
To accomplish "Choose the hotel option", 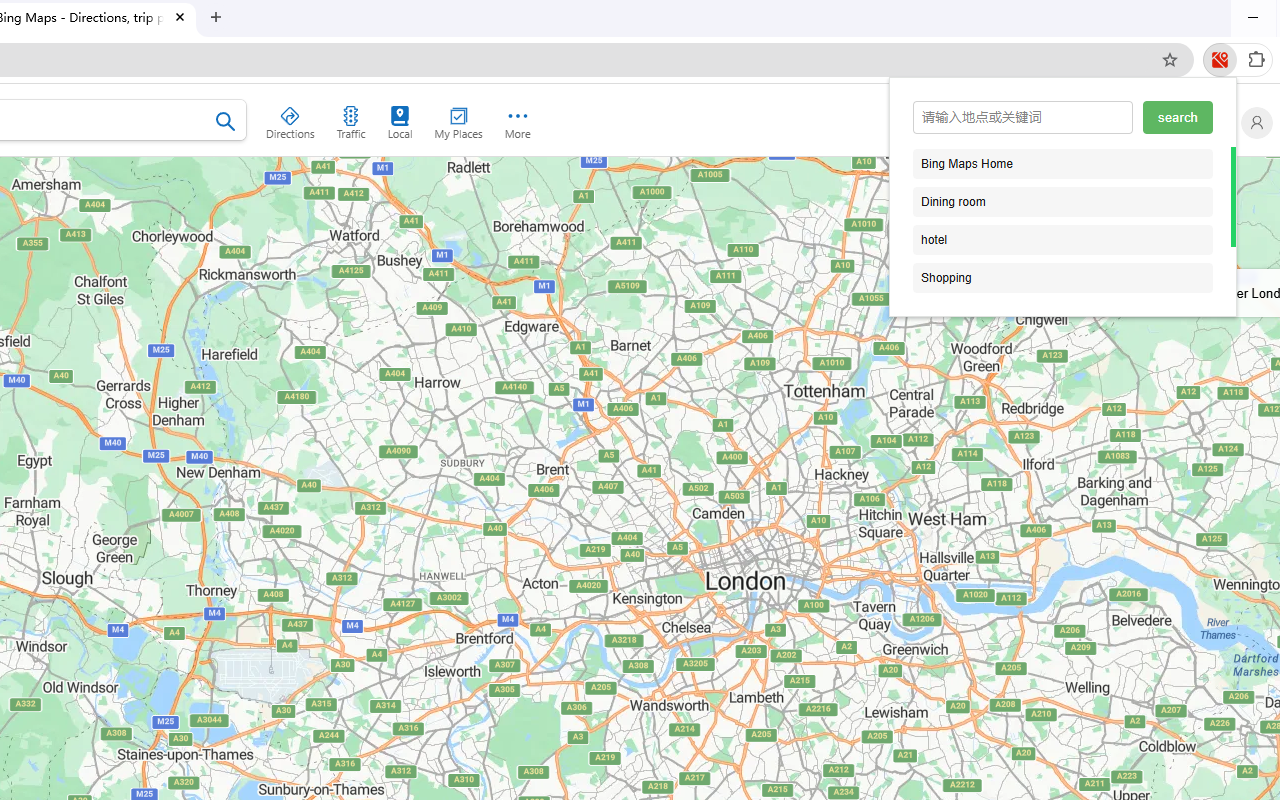I will [x=1062, y=240].
